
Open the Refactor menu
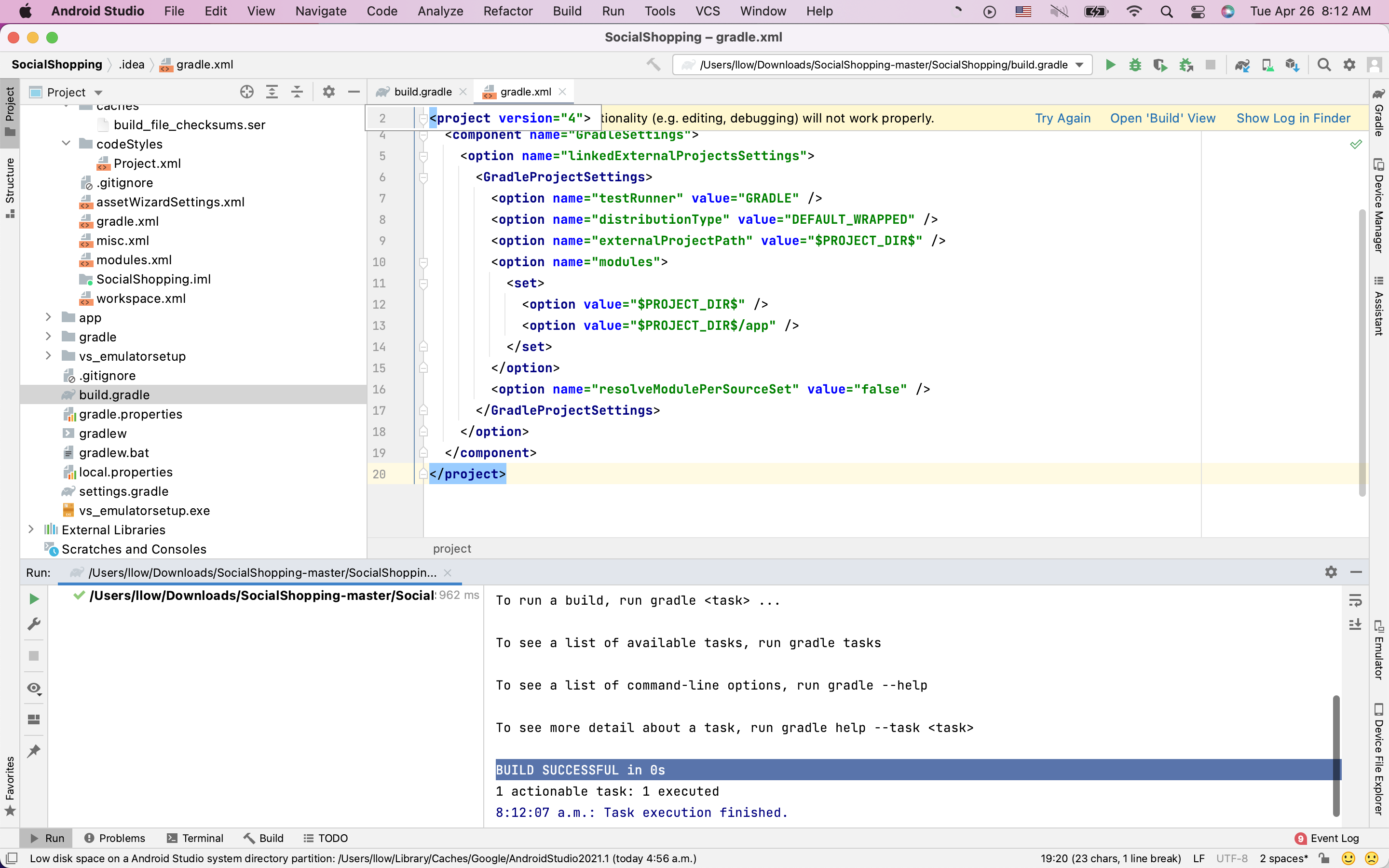(507, 11)
